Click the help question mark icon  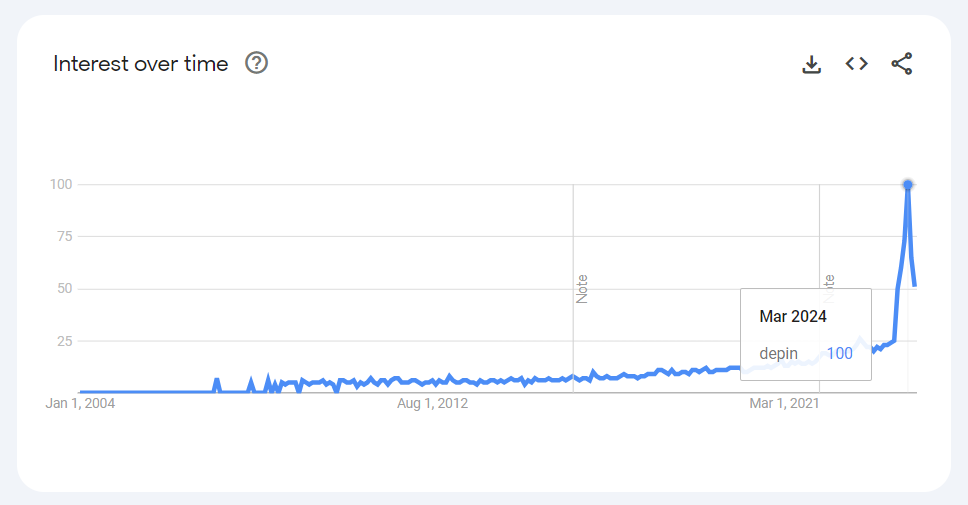pyautogui.click(x=257, y=64)
